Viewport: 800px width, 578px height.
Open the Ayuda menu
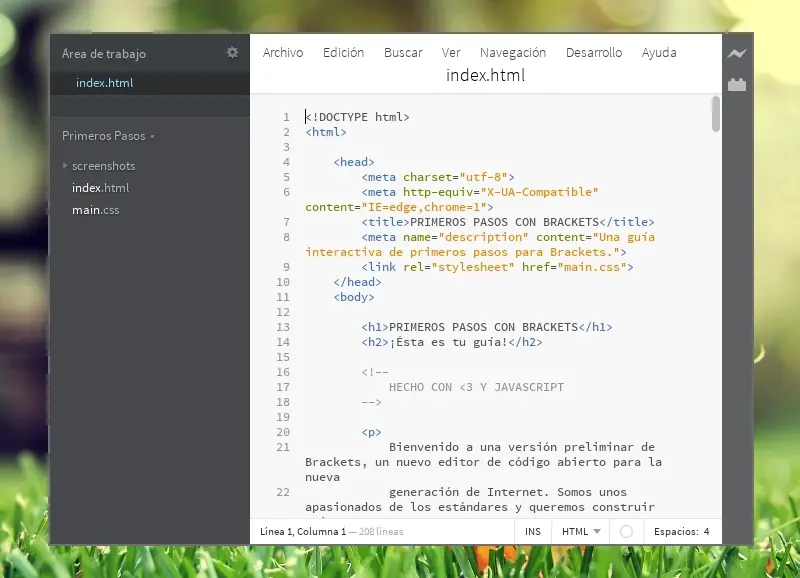659,53
